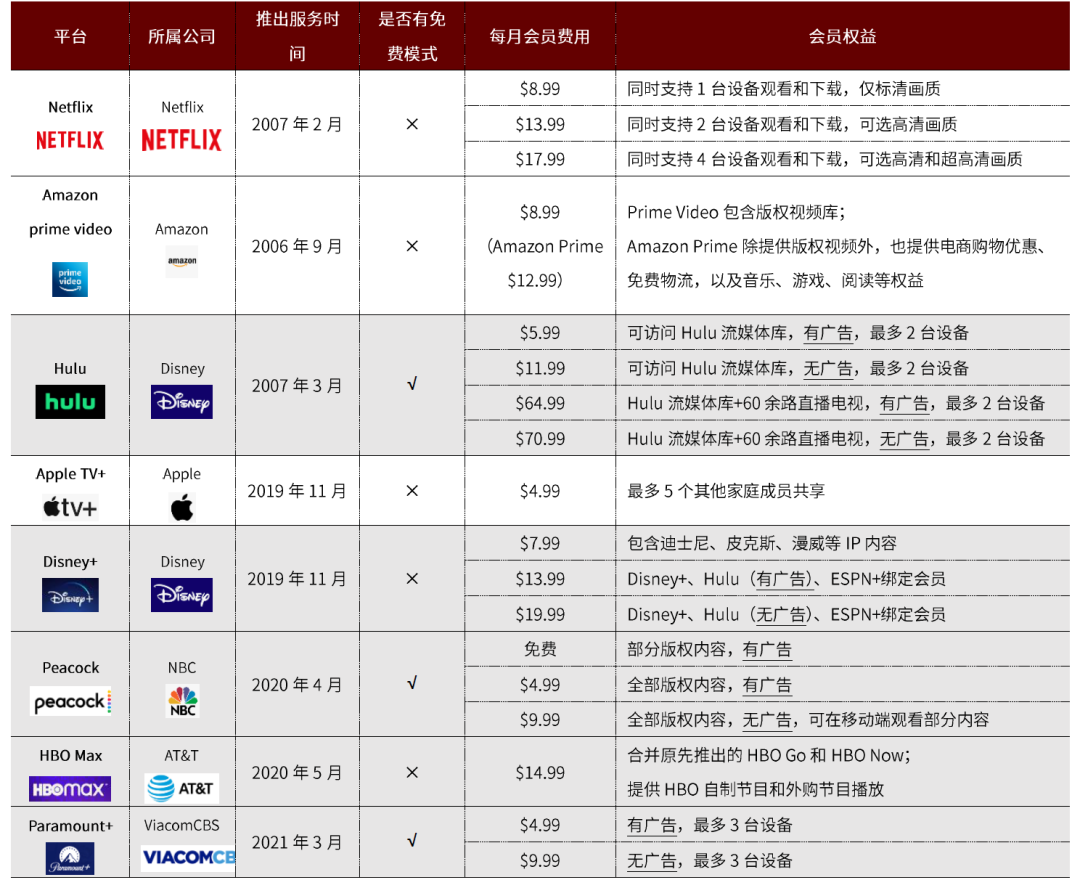This screenshot has width=1080, height=880.
Task: Click the $14.99 HBO Max price
Action: (x=540, y=773)
